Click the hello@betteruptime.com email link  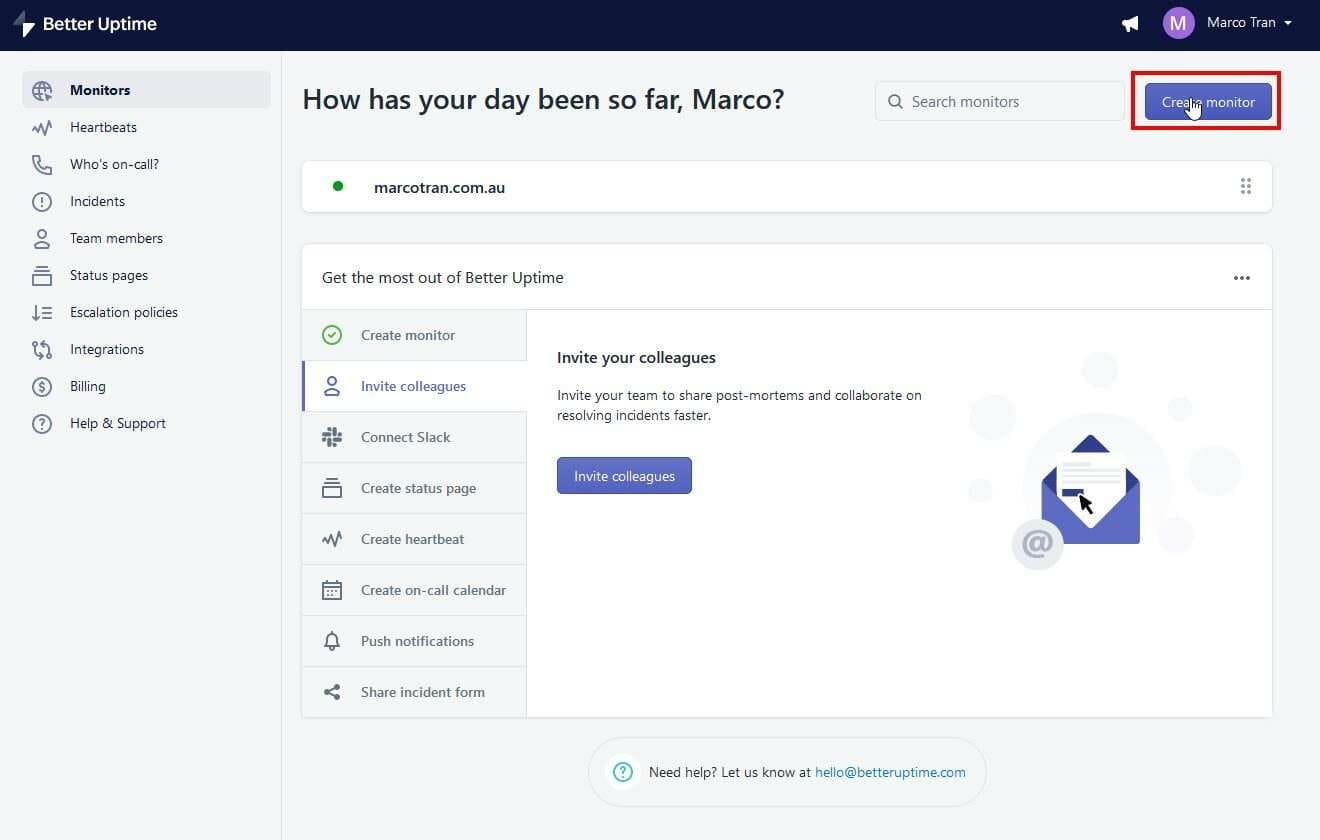pos(890,772)
